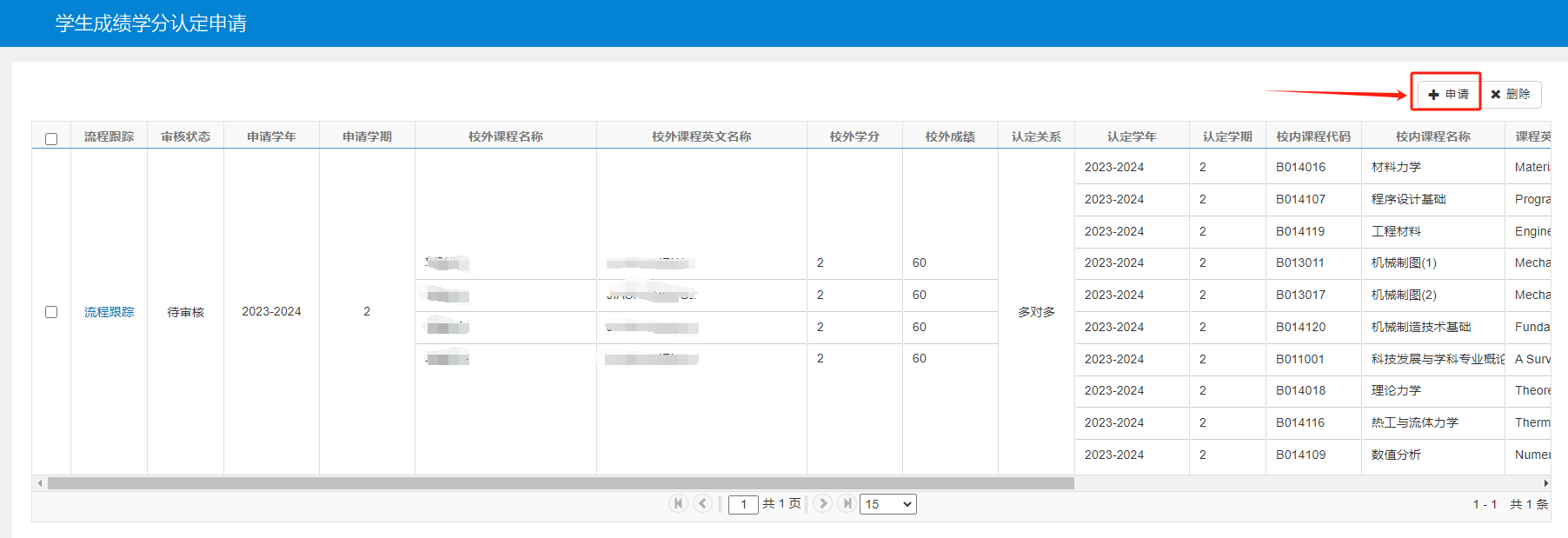Check the row checkbox beside 流程跟踪
1568x538 pixels.
pos(51,312)
